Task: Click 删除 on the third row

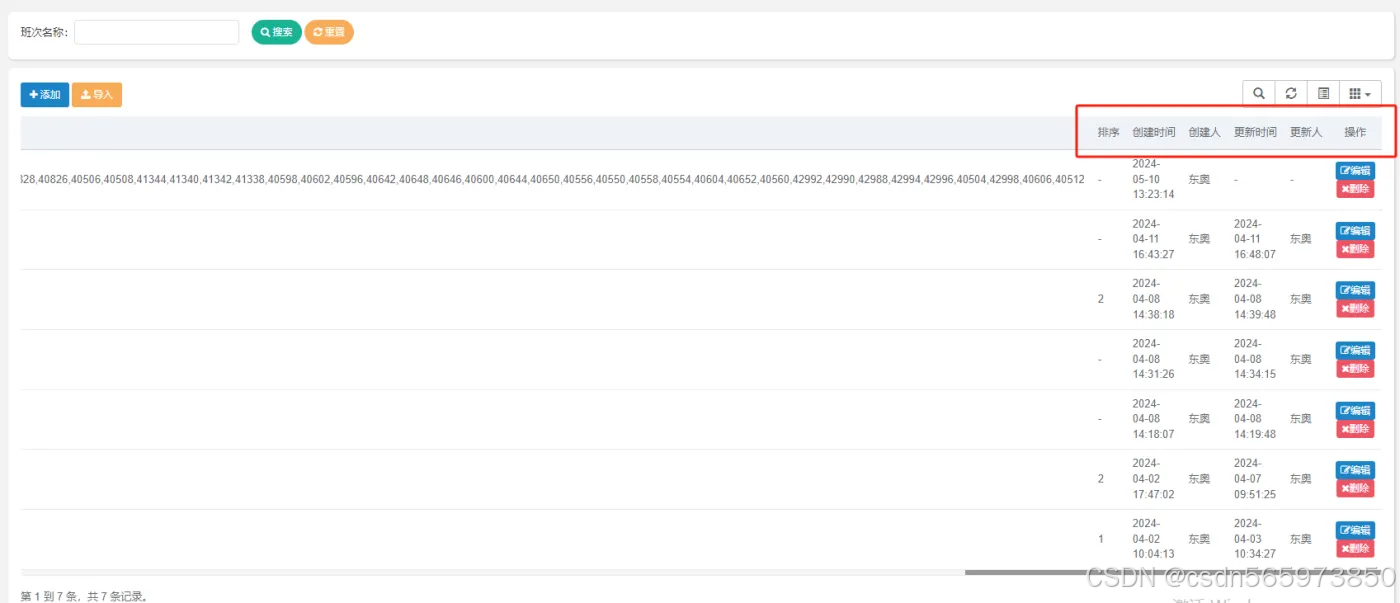Action: point(1355,308)
